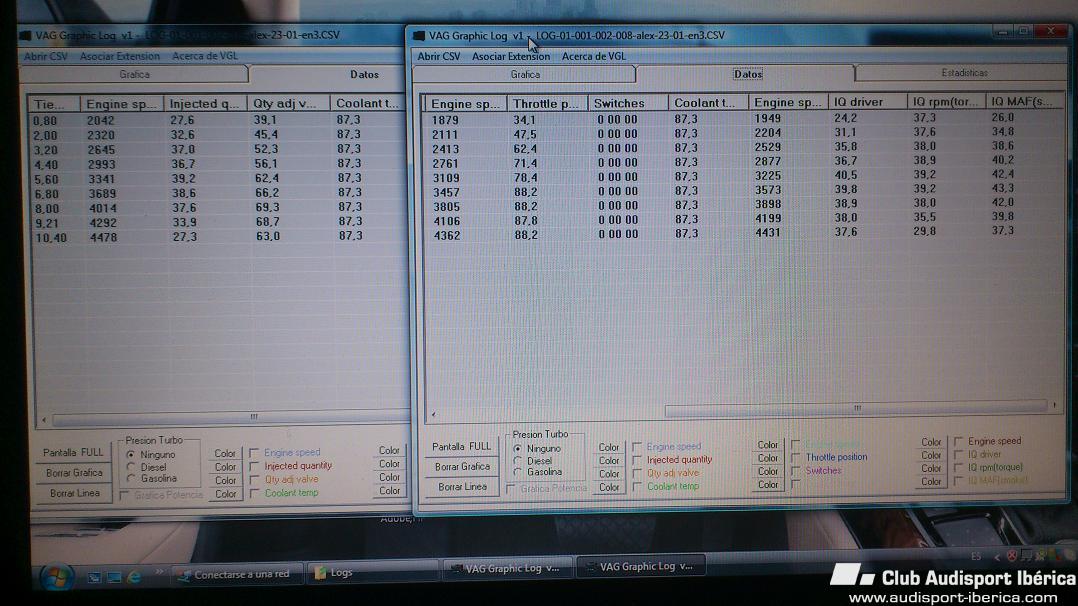Screen dimensions: 1078x606
Task: Pick color for IQ rpm(torque)
Action: pyautogui.click(x=931, y=468)
